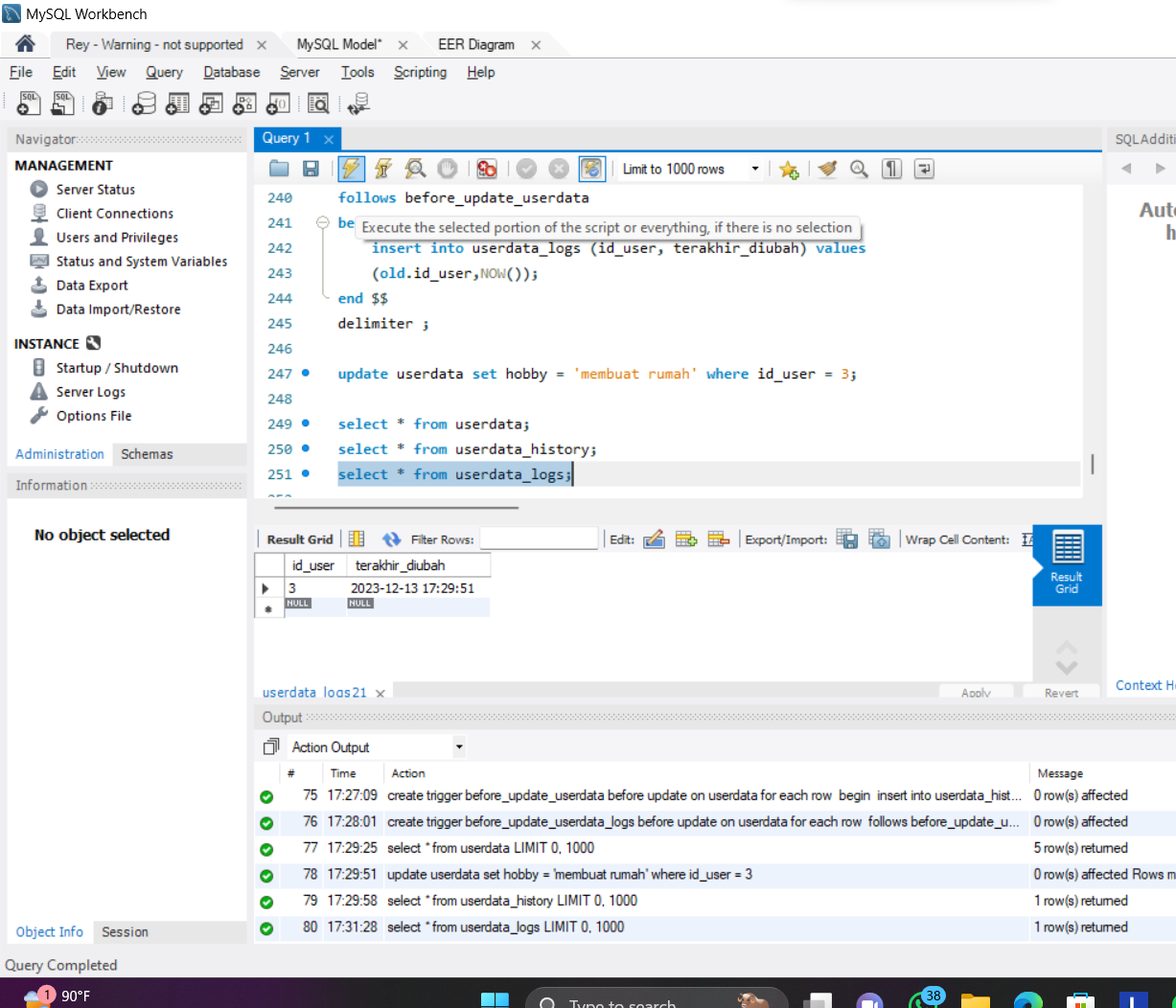Toggle auto-commit mode icon
This screenshot has width=1176, height=1008.
tap(591, 169)
